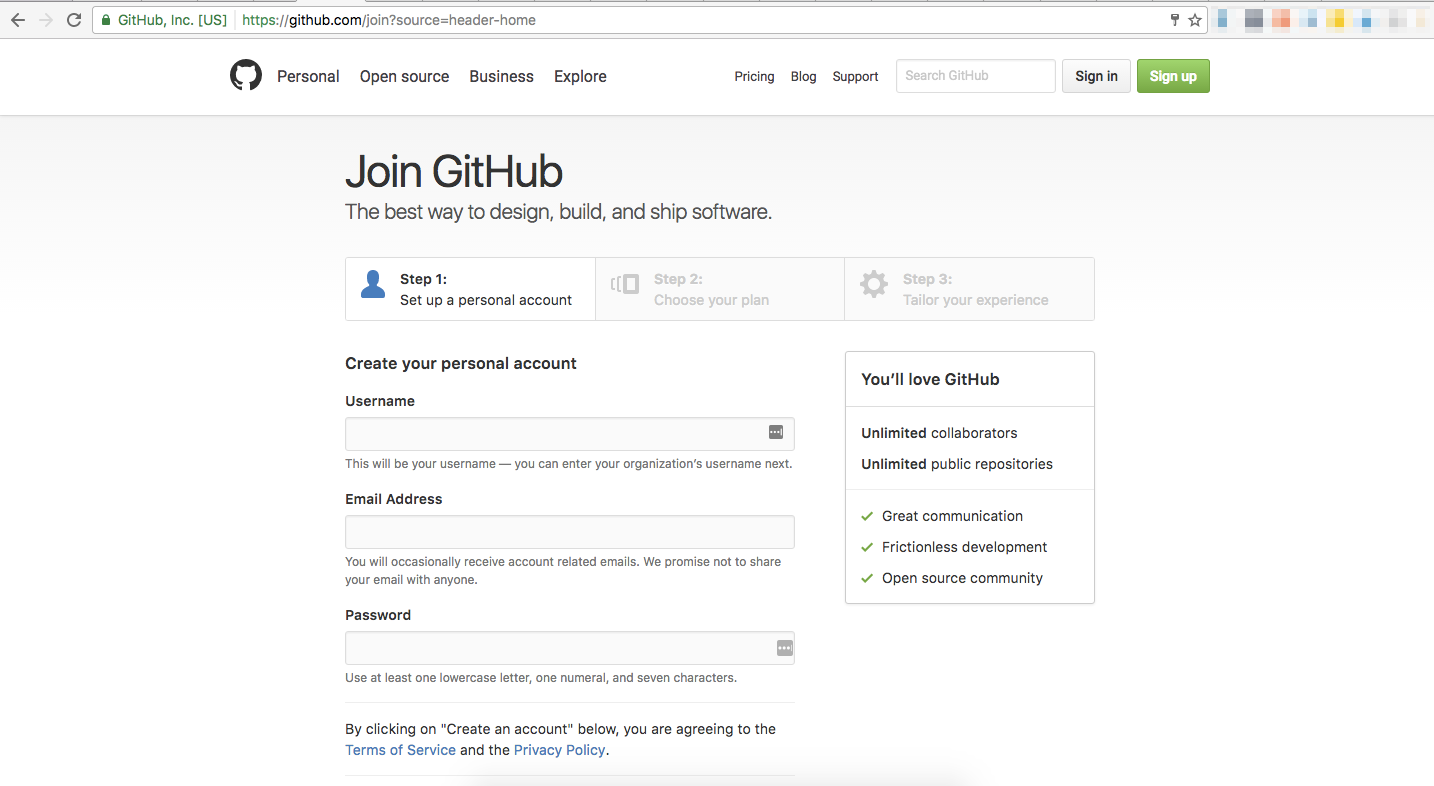Focus the Password input field
Image resolution: width=1434 pixels, height=786 pixels.
(570, 648)
